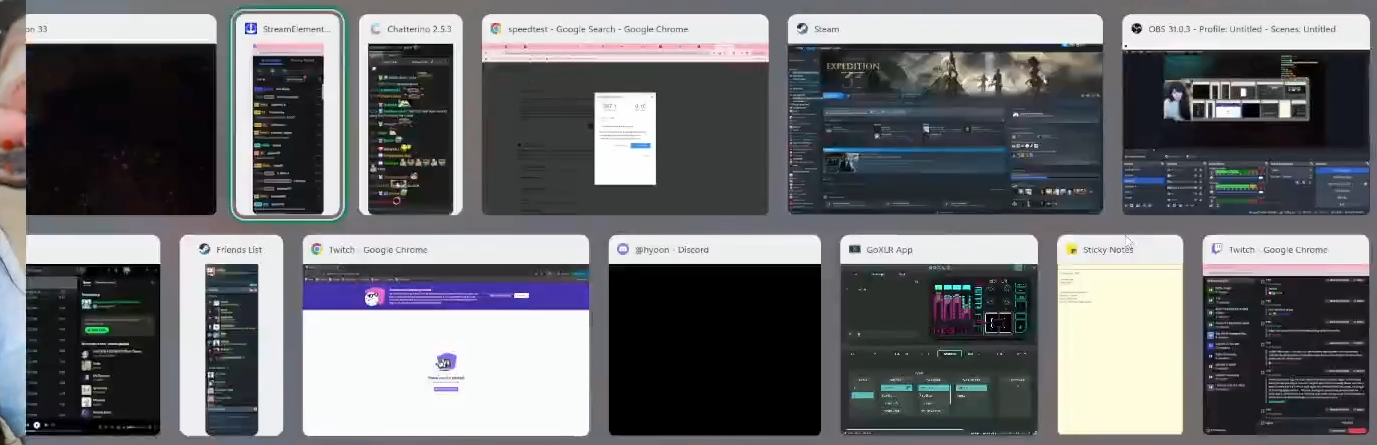The image size is (1377, 445).
Task: Select the yellow Sticky Notes preview
Action: [1120, 349]
